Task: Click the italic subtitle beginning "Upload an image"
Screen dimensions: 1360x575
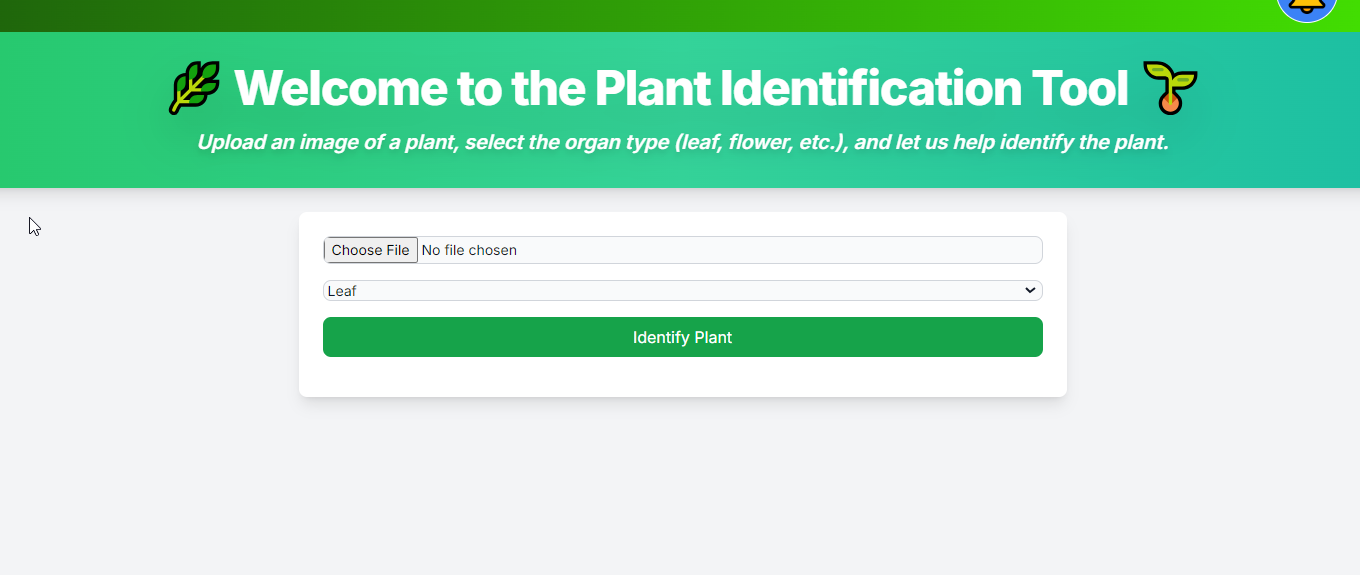Action: pyautogui.click(x=683, y=142)
